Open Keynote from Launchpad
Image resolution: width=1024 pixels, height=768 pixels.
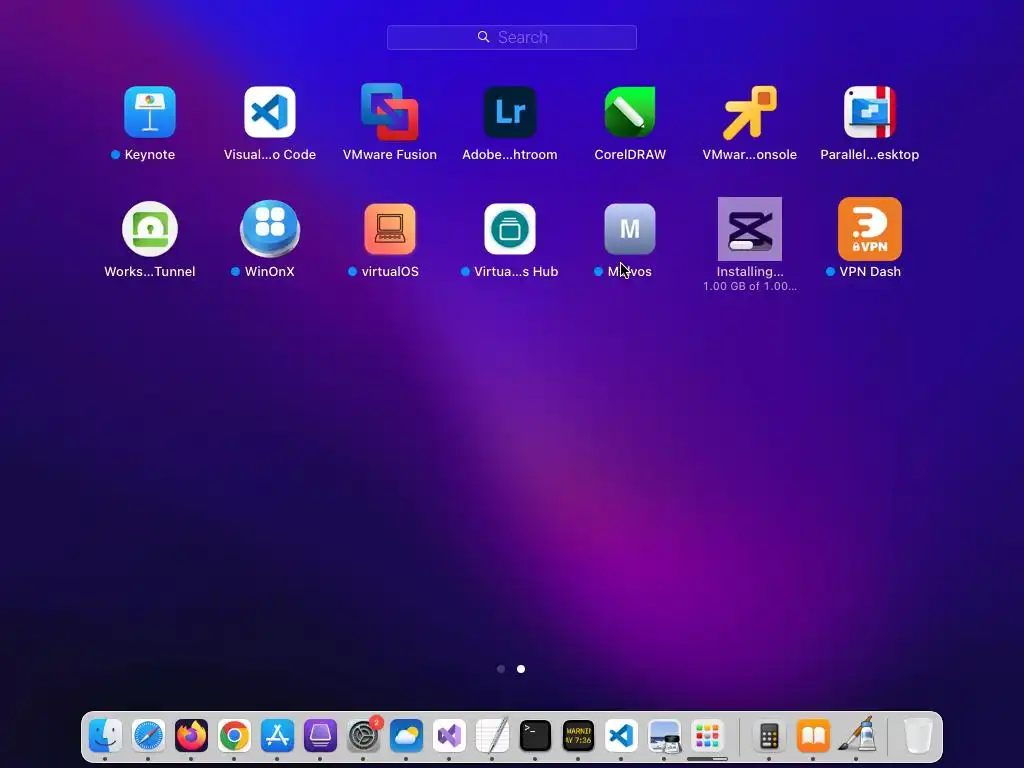[150, 112]
